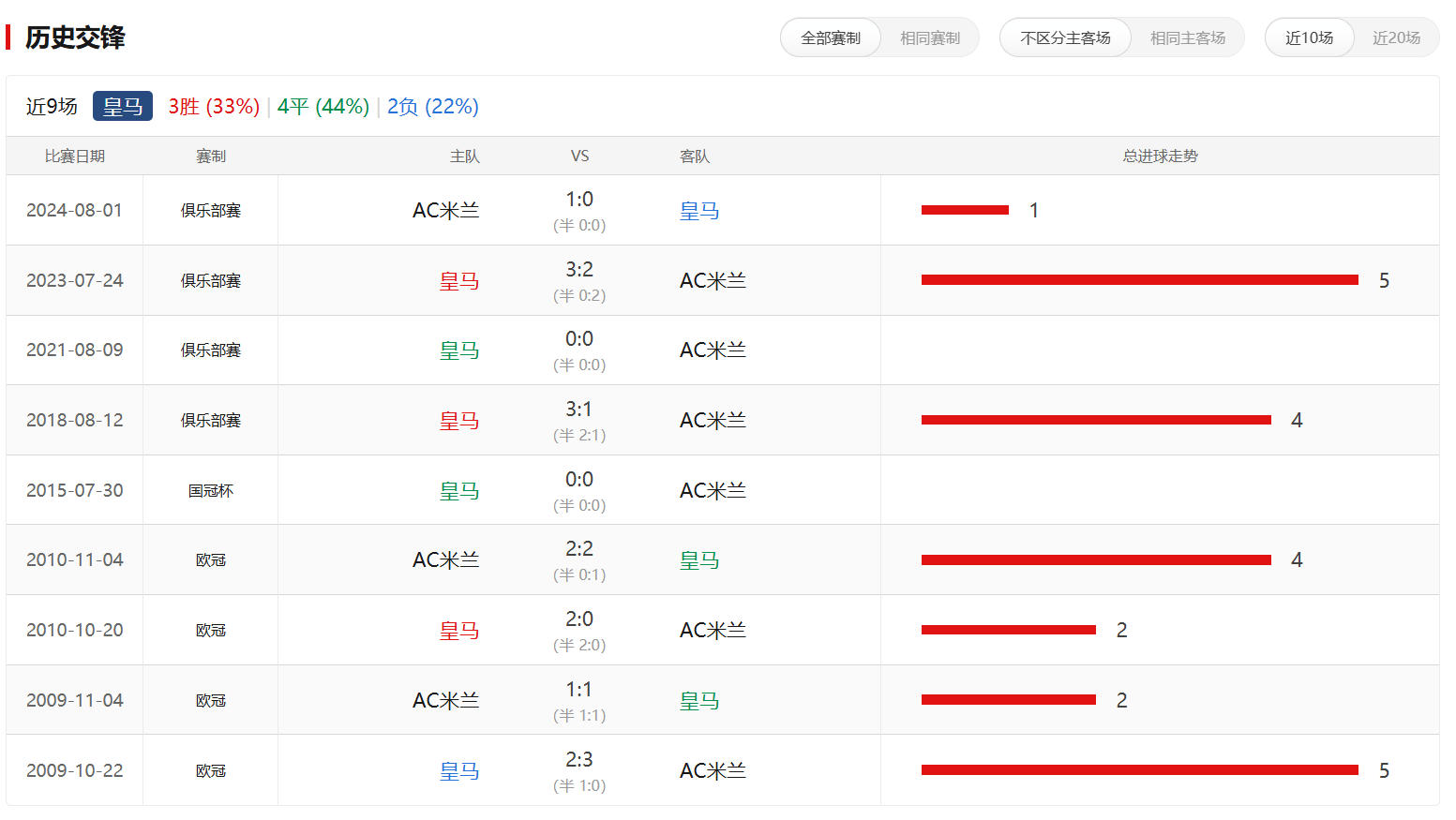Switch to the 相同赛制 filter
Screen dimensions: 1456x820
tap(930, 37)
